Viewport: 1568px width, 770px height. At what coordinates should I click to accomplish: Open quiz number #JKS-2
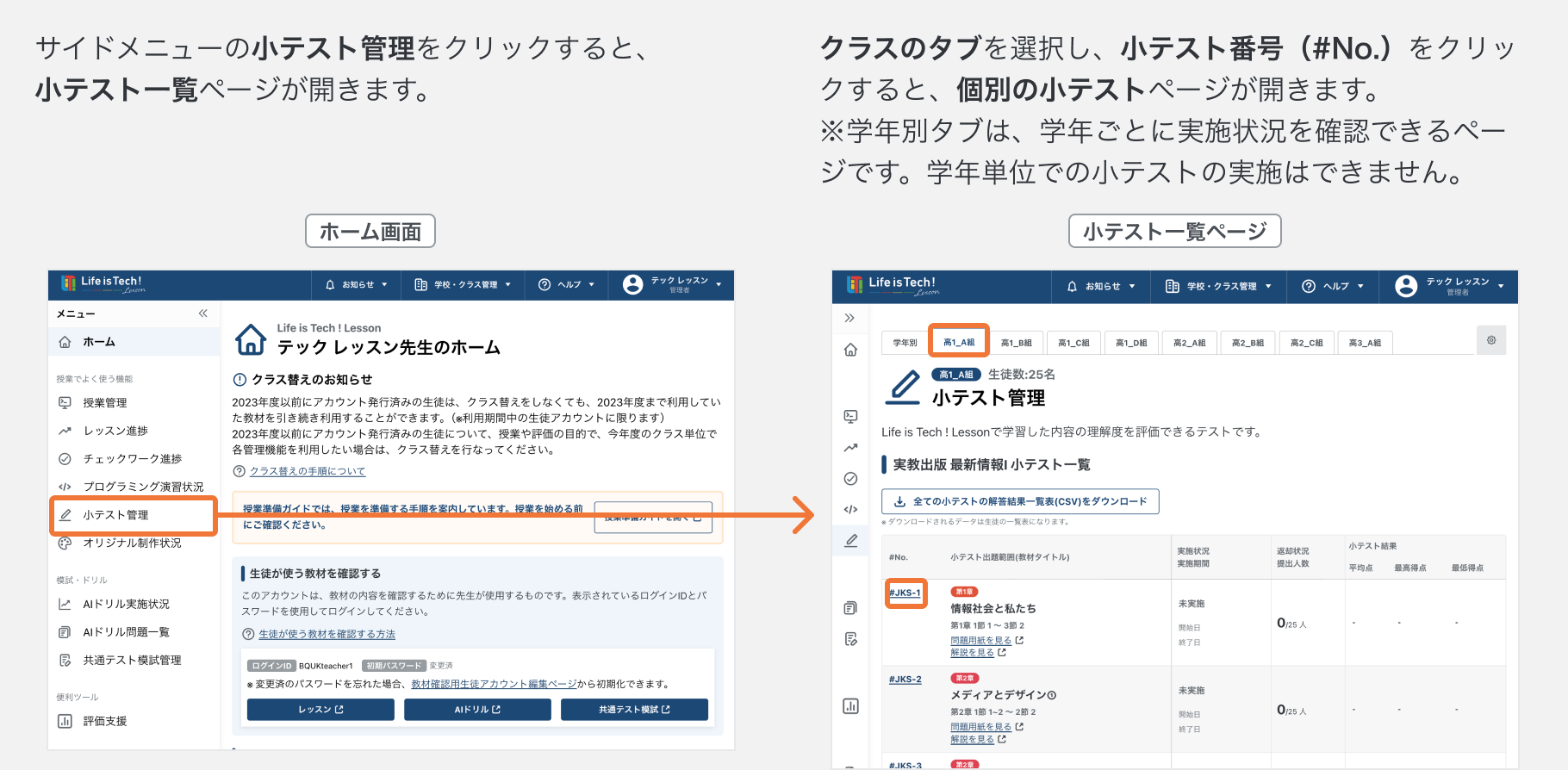(x=905, y=680)
